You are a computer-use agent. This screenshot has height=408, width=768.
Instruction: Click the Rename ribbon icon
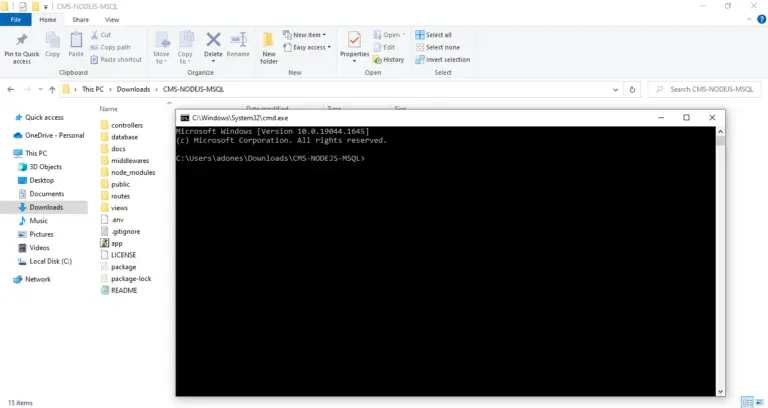(239, 40)
